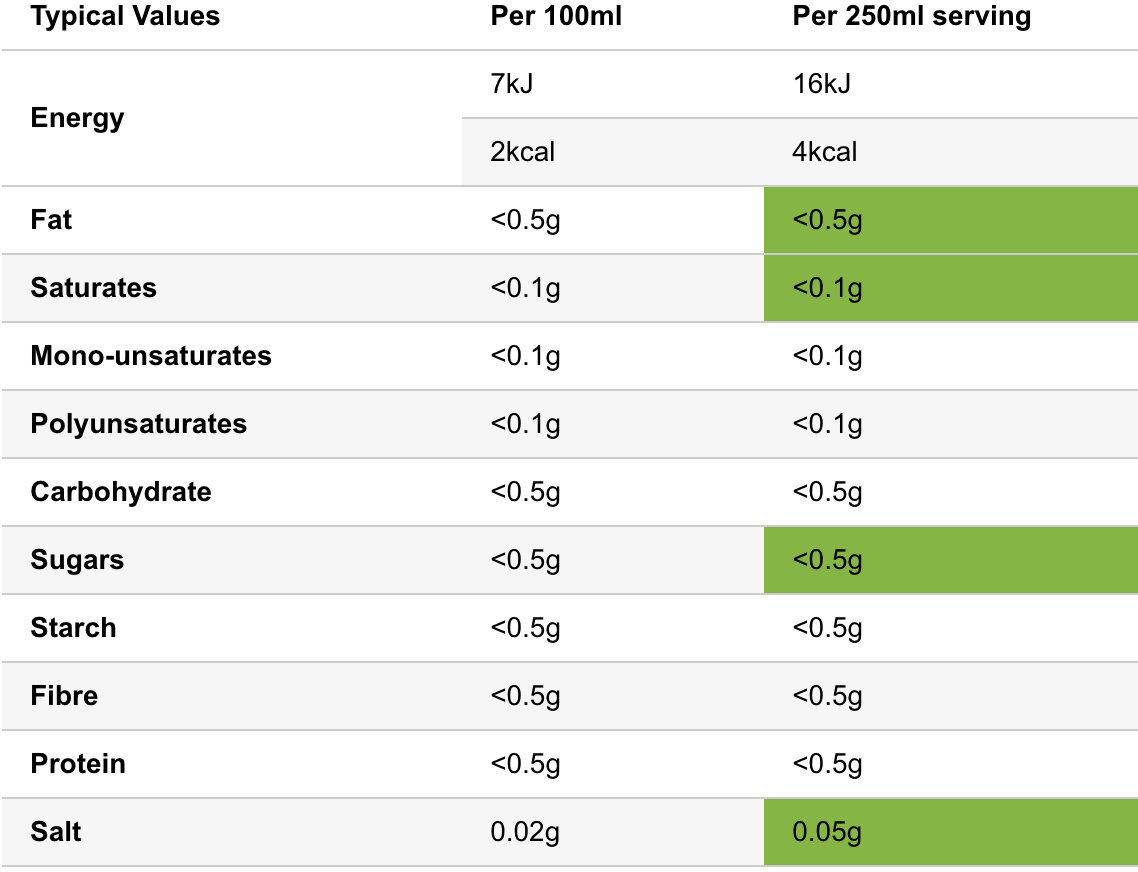Select the 2kcal energy cell
The image size is (1138, 872).
(x=523, y=152)
